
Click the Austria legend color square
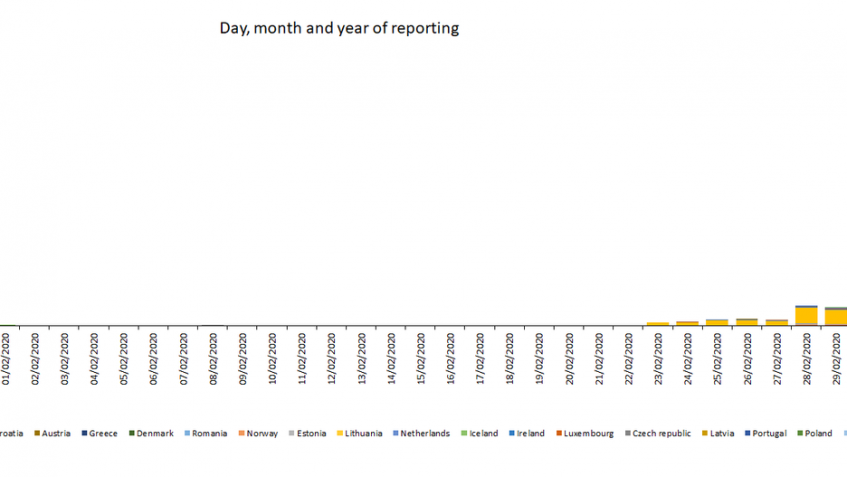click(x=37, y=433)
